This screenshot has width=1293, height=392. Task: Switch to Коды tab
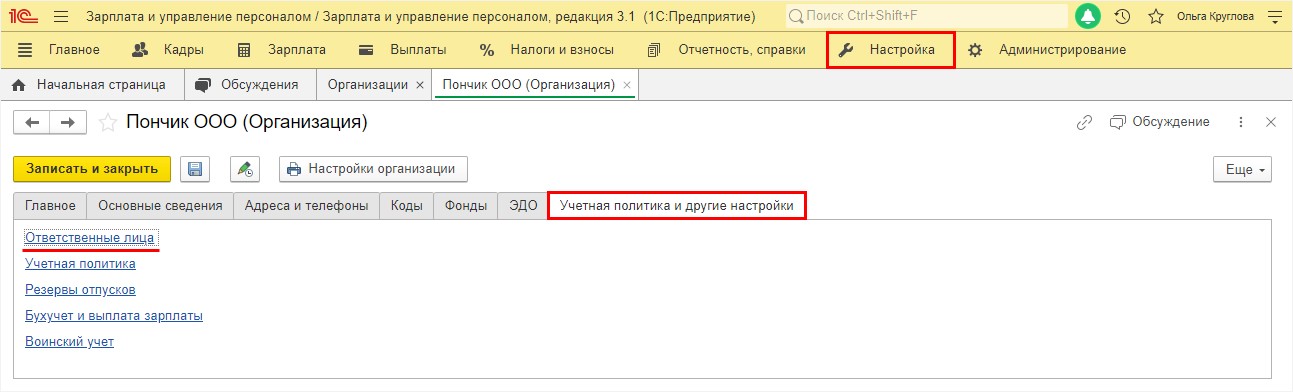coord(406,205)
